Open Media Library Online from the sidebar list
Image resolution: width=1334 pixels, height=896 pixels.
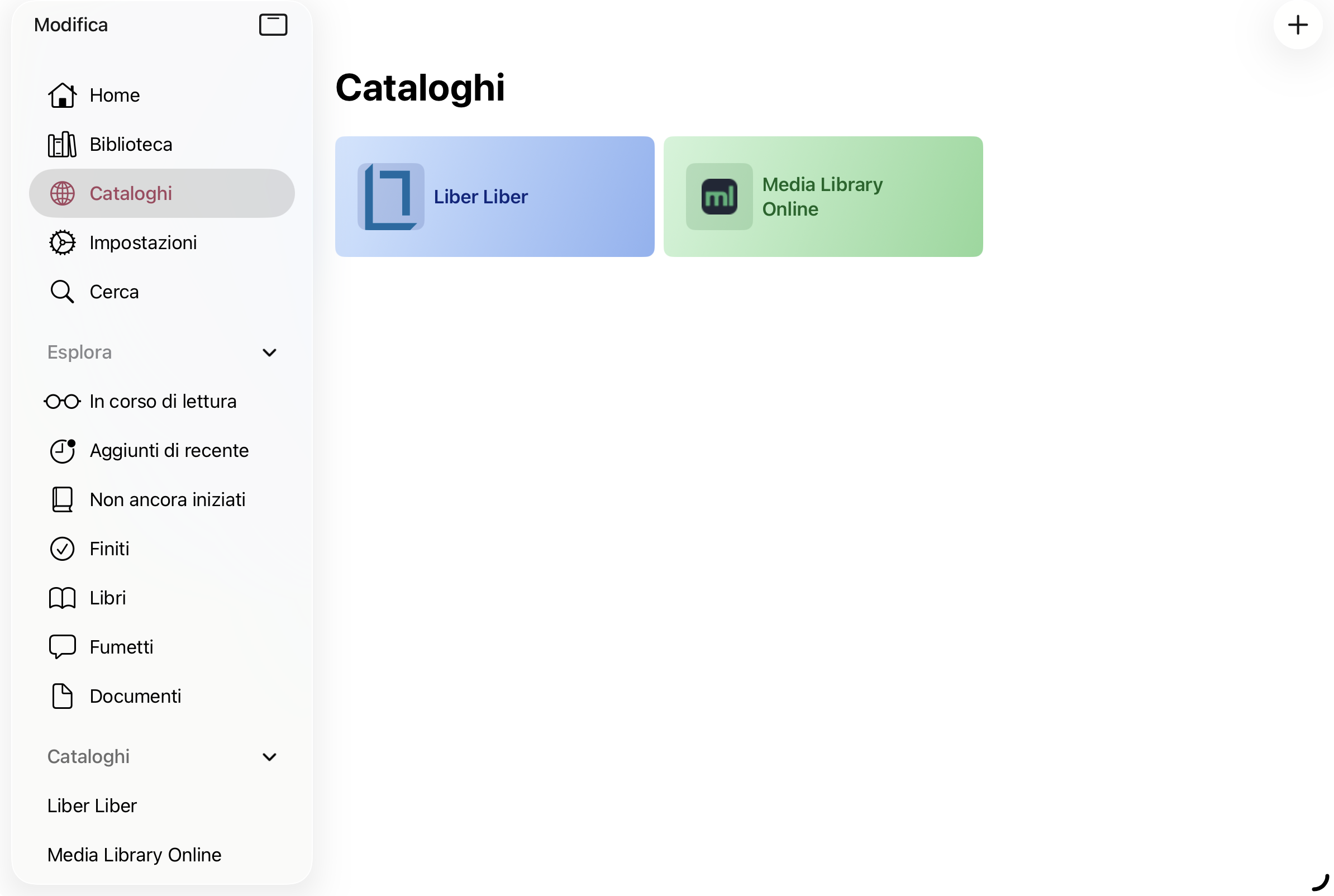pyautogui.click(x=161, y=855)
